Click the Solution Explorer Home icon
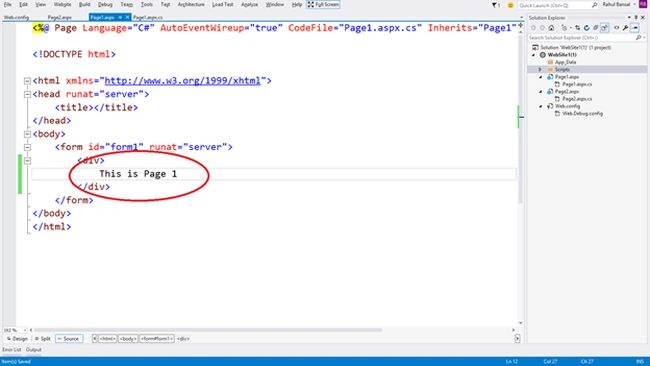Screen dimensions: 650x366 (551, 28)
